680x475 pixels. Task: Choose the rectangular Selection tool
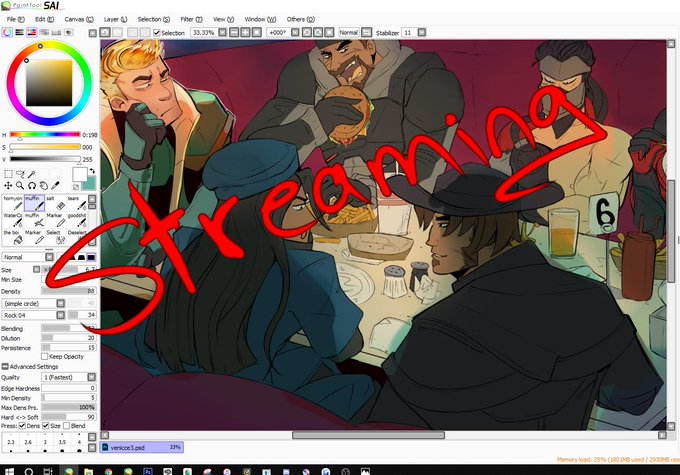pyautogui.click(x=8, y=174)
